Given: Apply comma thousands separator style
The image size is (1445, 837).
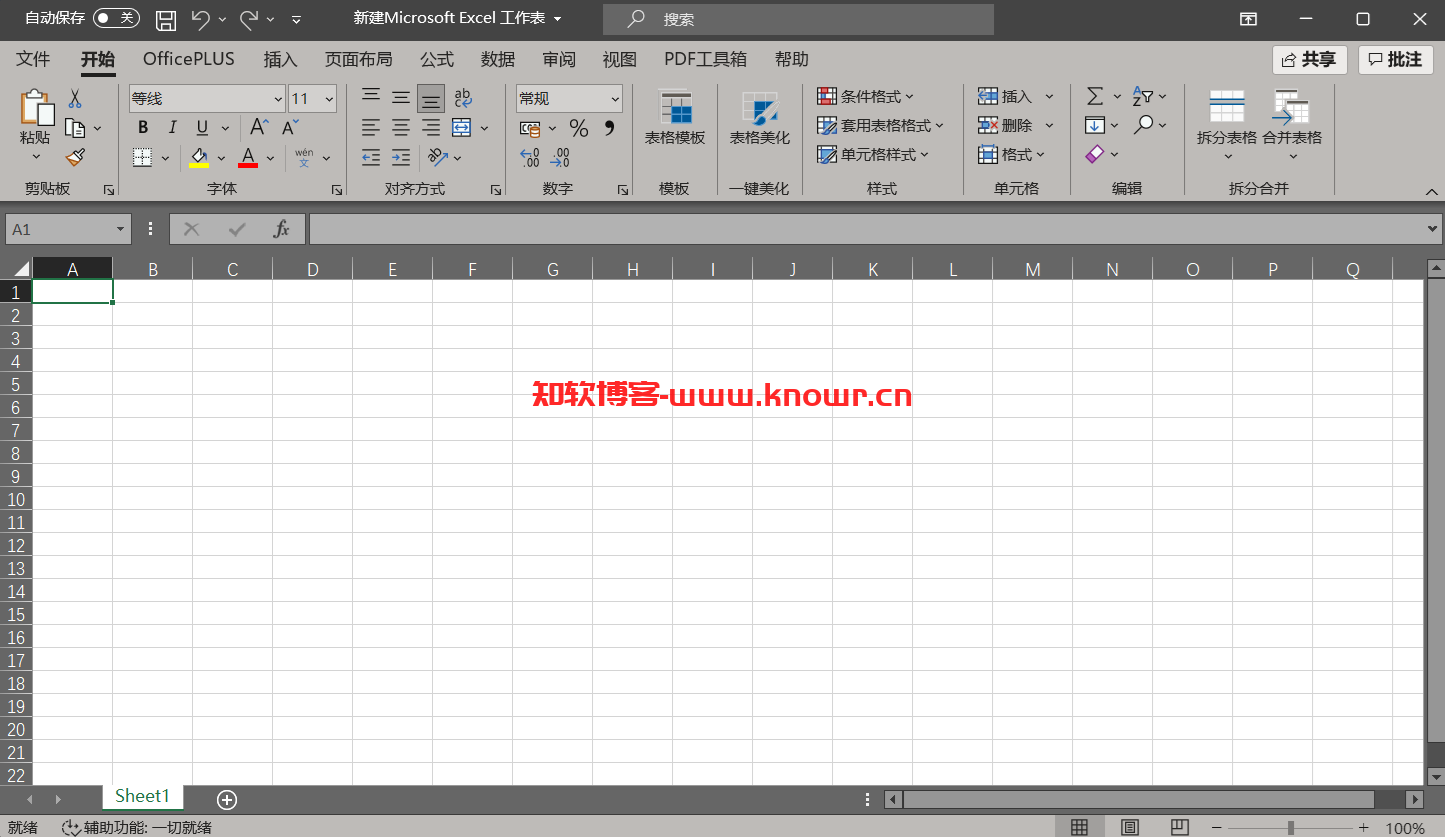Looking at the screenshot, I should [609, 127].
